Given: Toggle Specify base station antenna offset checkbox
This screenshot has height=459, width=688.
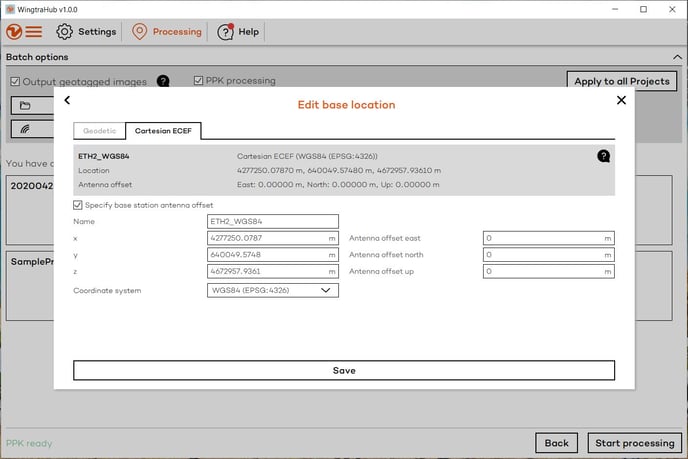Looking at the screenshot, I should pos(79,205).
